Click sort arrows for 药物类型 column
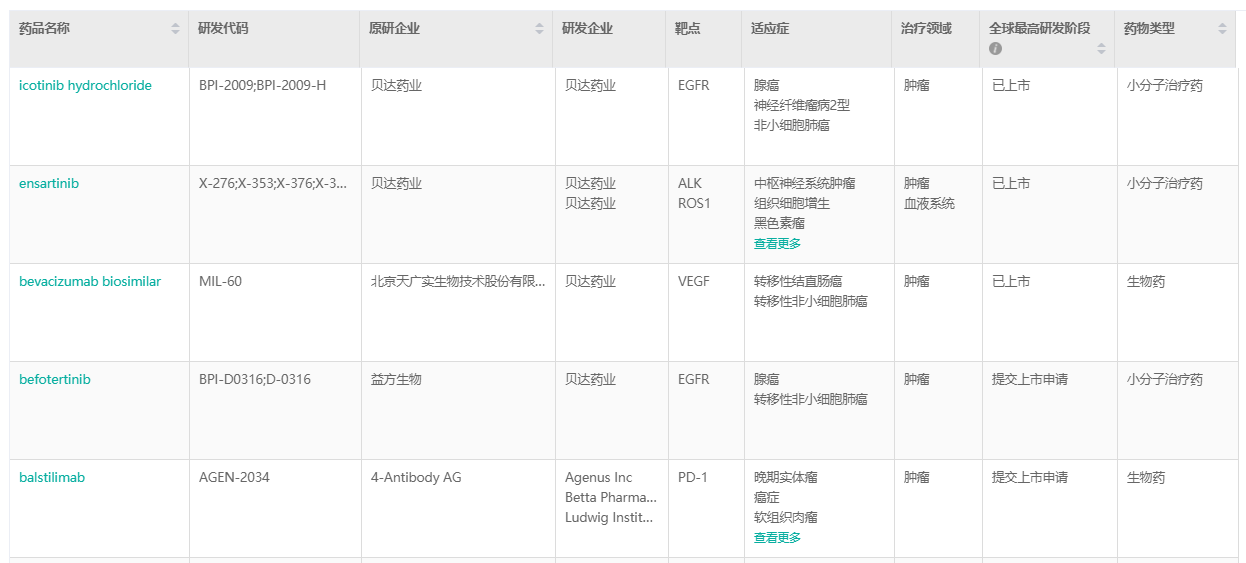 (1222, 29)
